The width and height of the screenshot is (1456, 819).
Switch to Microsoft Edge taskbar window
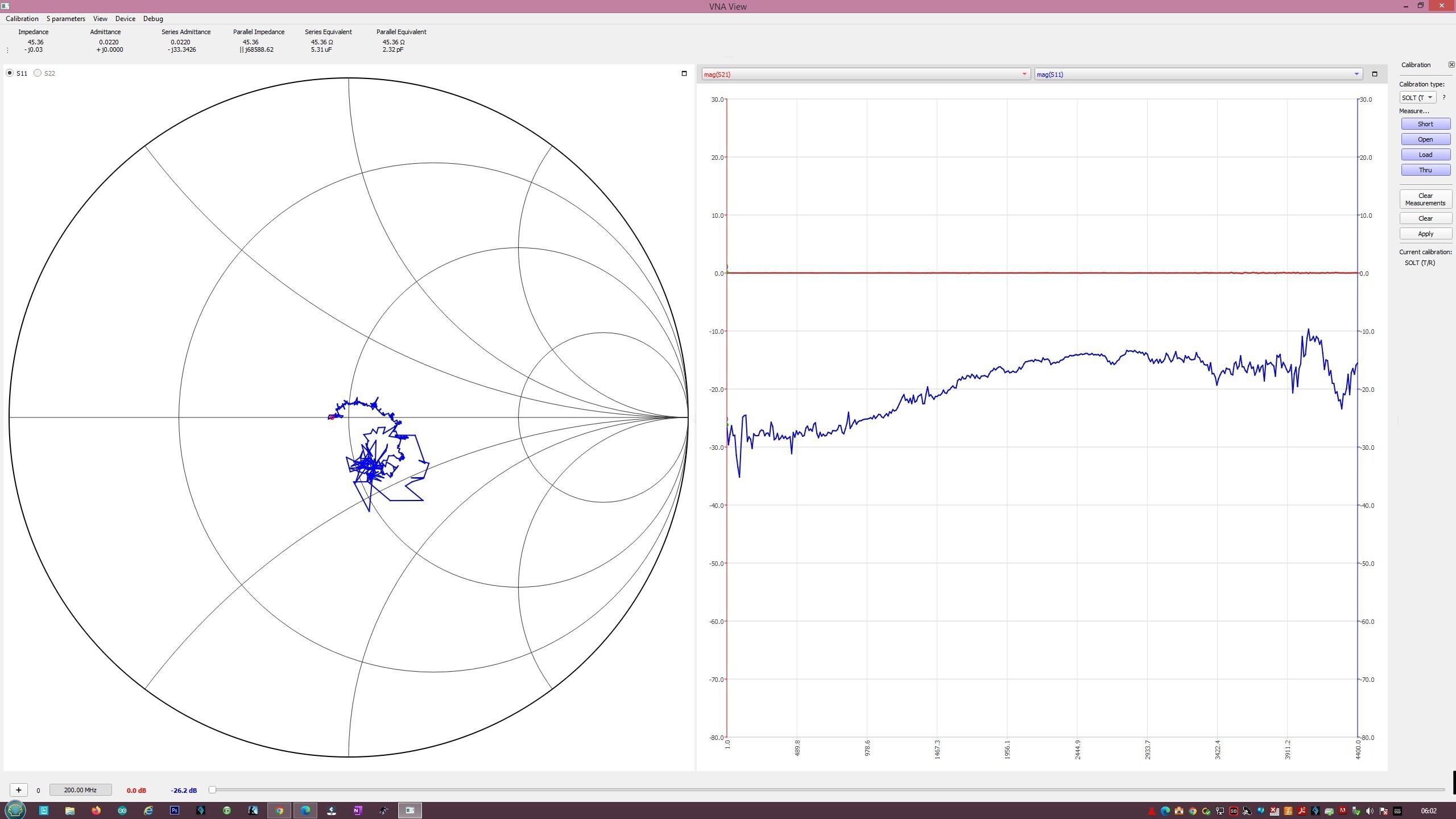(305, 810)
